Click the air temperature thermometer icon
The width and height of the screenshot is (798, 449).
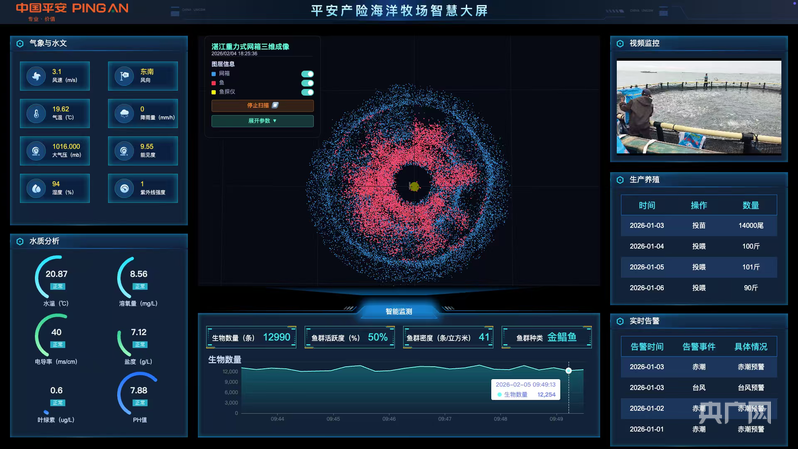pyautogui.click(x=36, y=114)
